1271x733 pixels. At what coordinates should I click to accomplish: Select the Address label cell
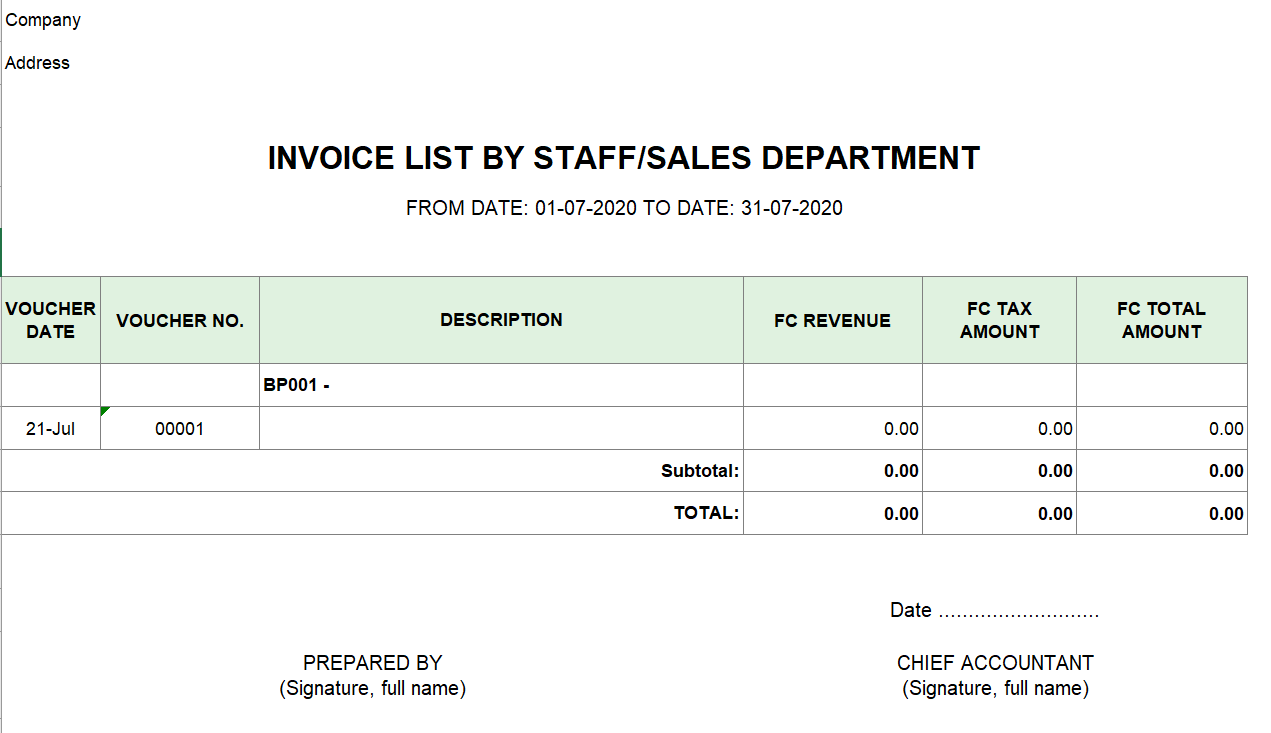[38, 63]
